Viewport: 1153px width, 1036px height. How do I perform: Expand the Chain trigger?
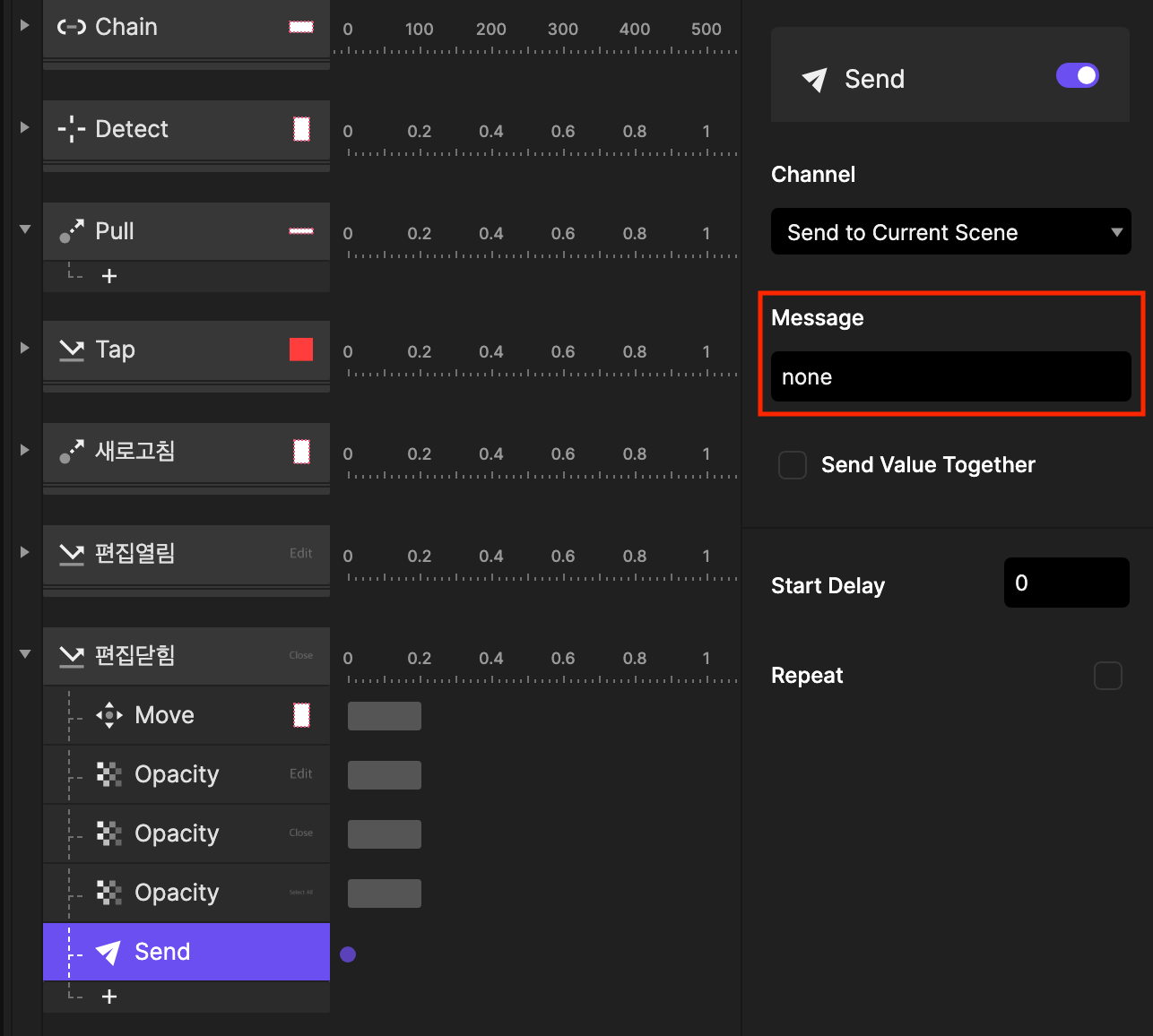pyautogui.click(x=25, y=26)
